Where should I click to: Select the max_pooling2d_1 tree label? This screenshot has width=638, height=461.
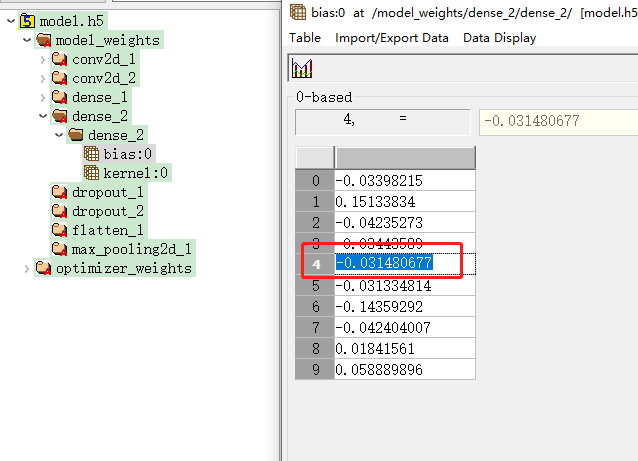(131, 249)
